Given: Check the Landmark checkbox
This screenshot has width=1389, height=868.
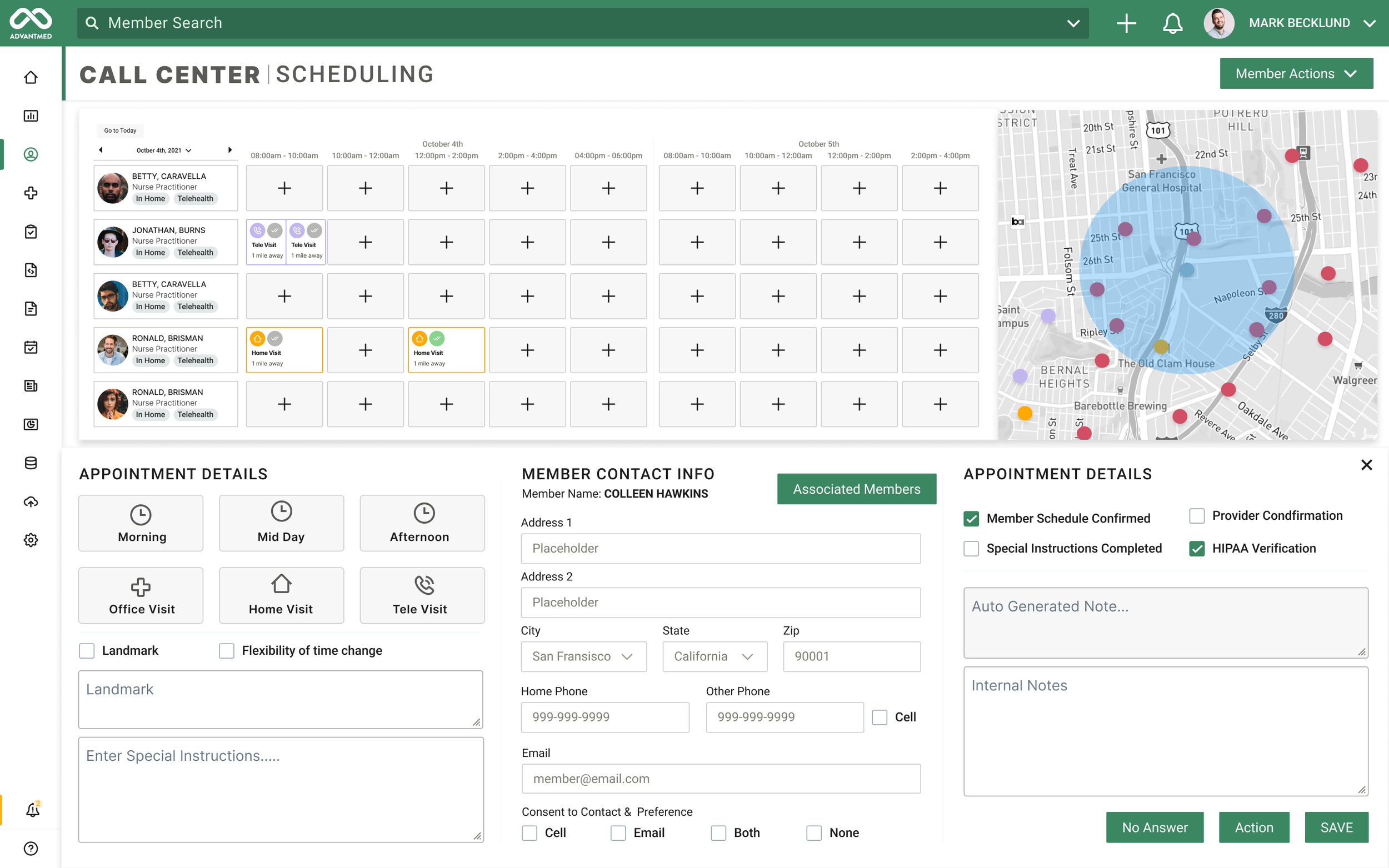Looking at the screenshot, I should (87, 650).
